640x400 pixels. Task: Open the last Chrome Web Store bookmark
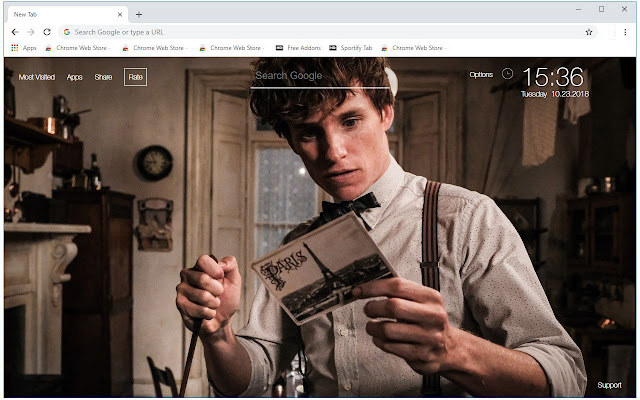pyautogui.click(x=414, y=48)
